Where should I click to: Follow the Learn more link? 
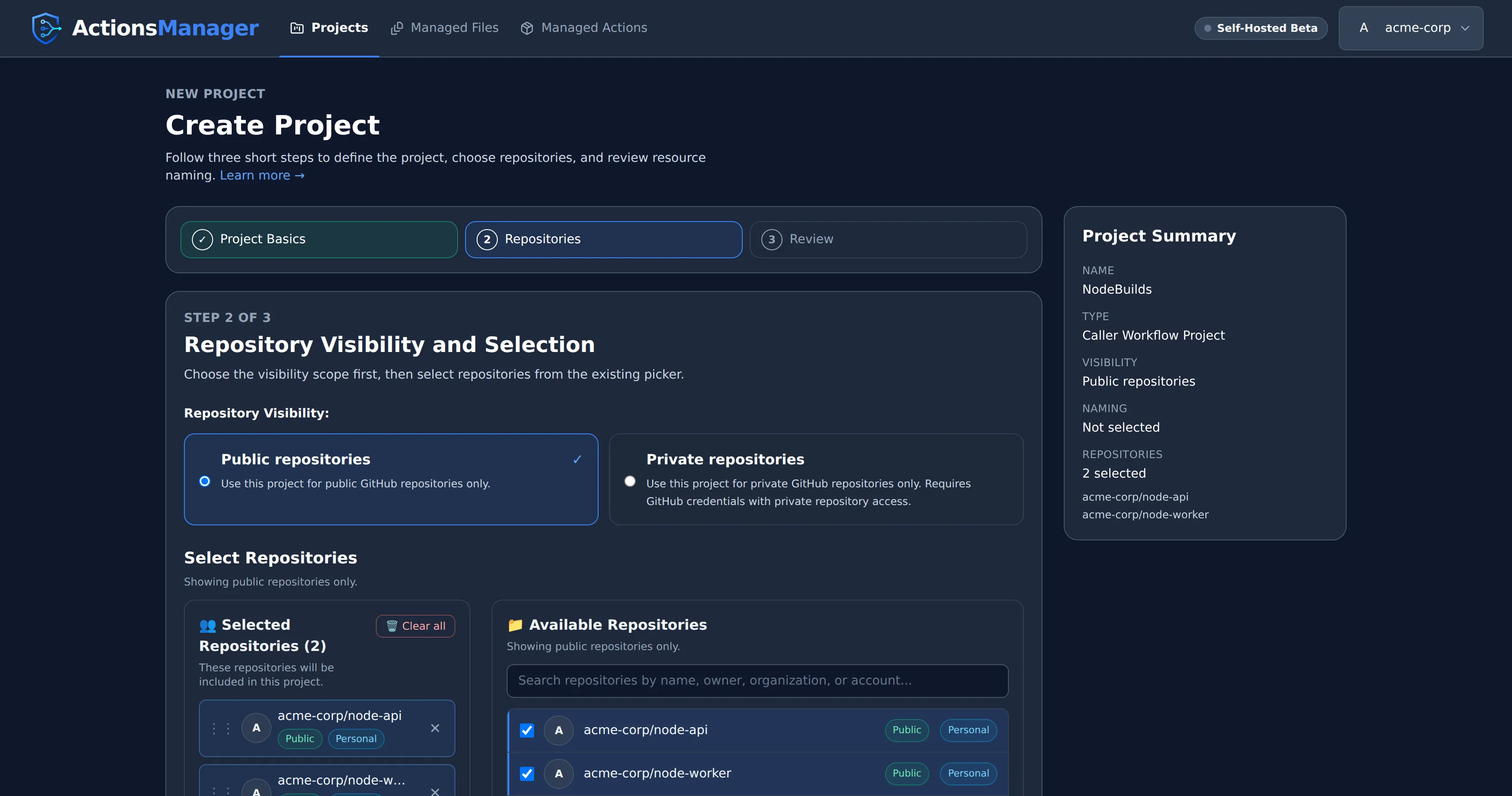tap(262, 175)
